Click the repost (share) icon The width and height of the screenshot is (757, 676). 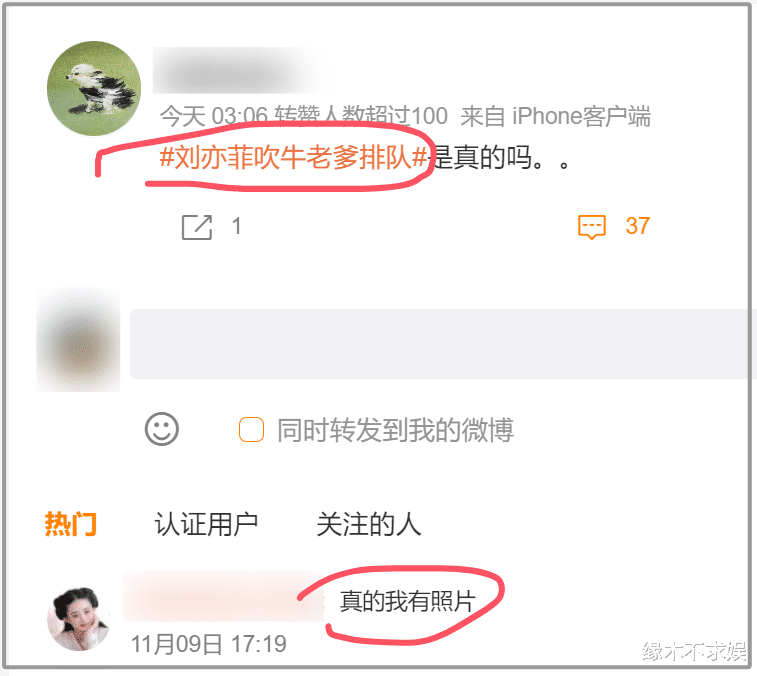pyautogui.click(x=196, y=227)
